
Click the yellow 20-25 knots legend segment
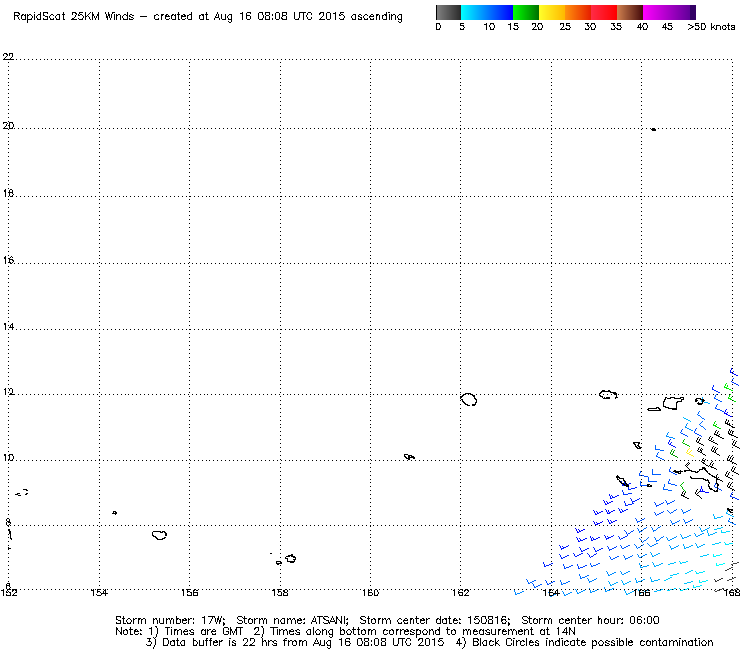552,12
